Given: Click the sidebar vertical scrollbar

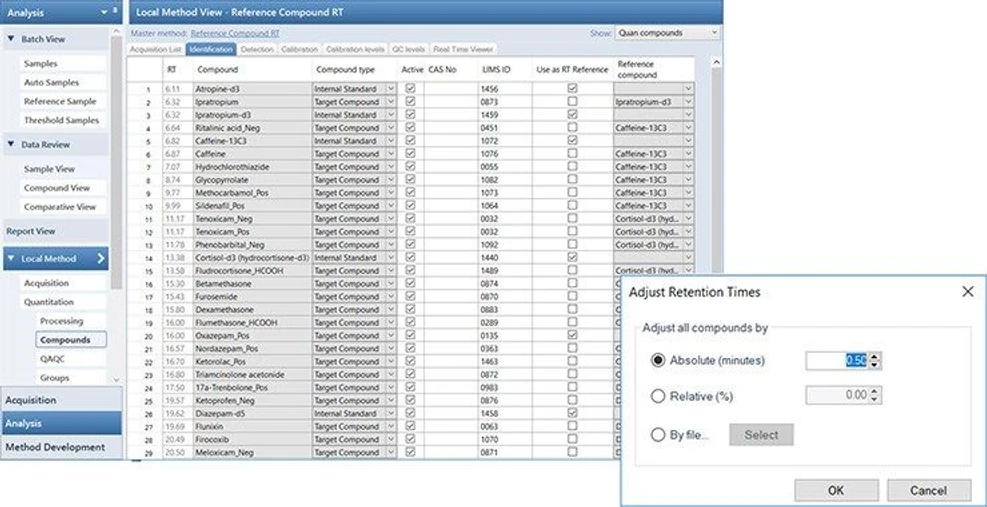Looking at the screenshot, I should tap(116, 162).
